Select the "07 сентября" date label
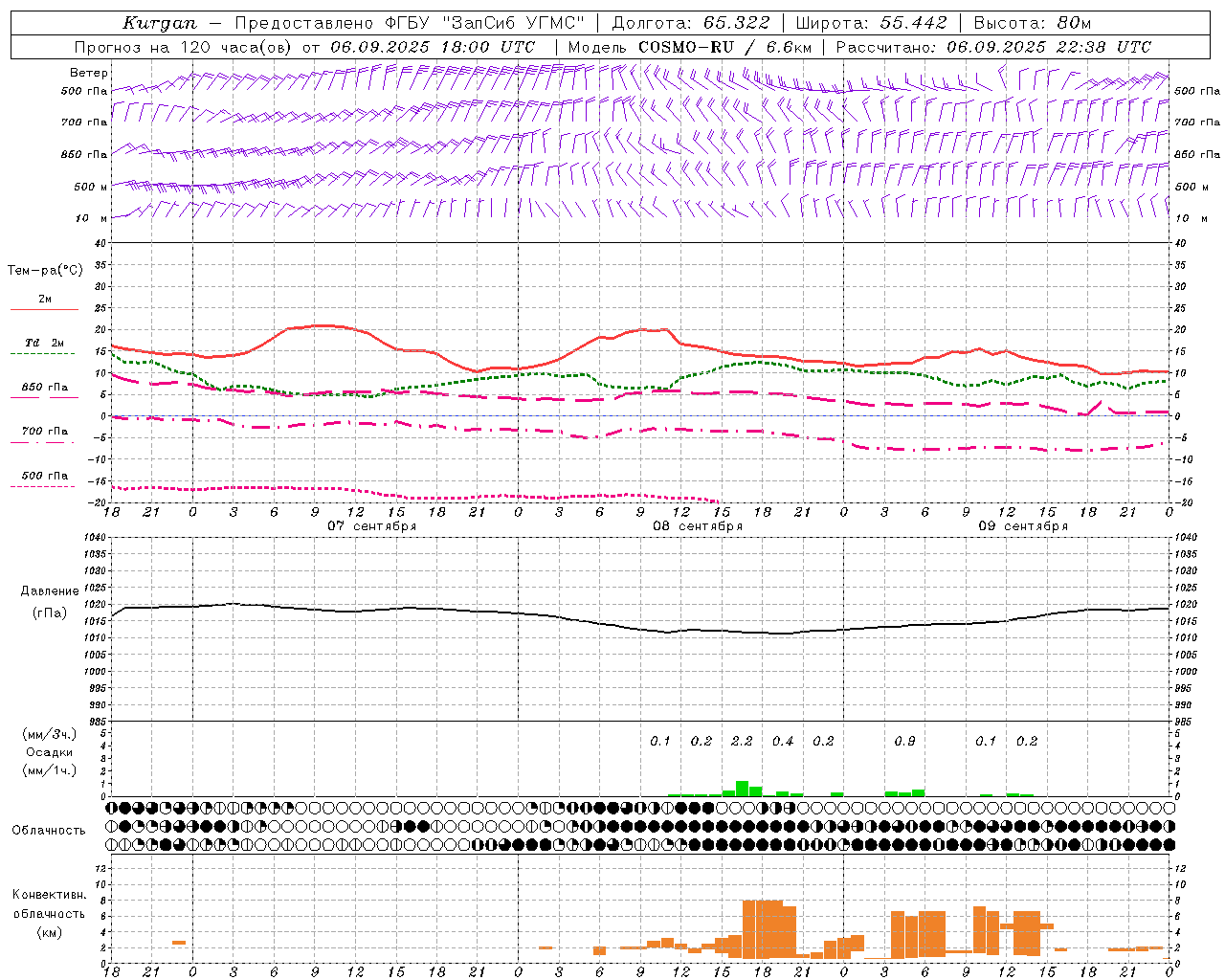The width and height of the screenshot is (1225, 980). click(x=372, y=526)
